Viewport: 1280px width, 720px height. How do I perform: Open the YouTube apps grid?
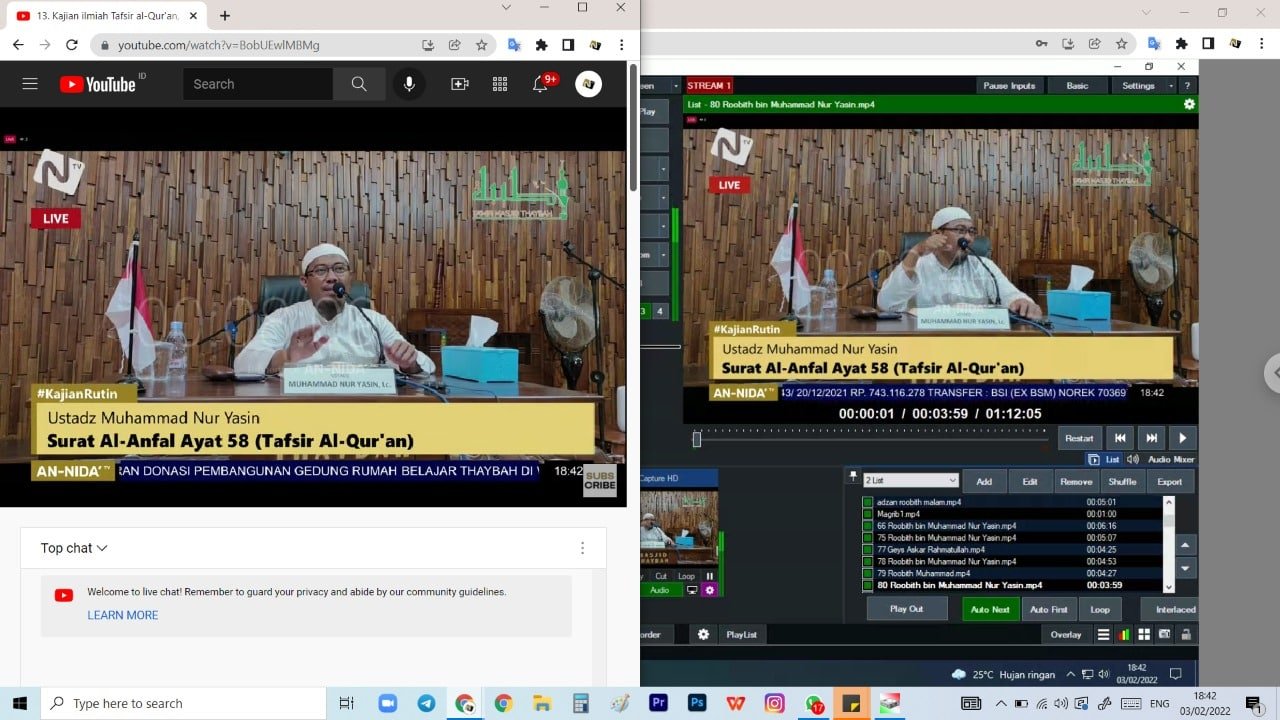coord(500,84)
